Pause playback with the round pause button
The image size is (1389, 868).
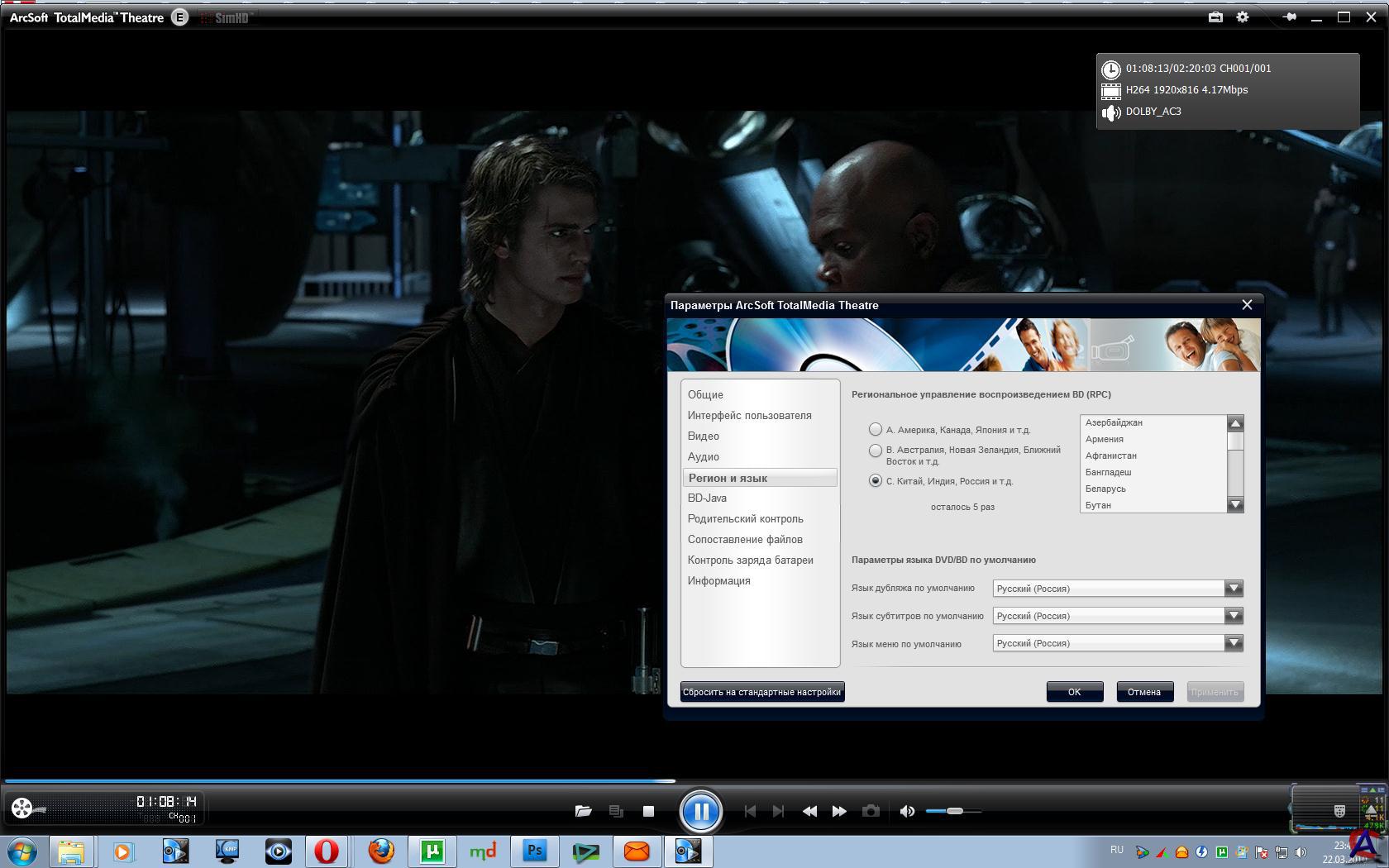coord(700,811)
